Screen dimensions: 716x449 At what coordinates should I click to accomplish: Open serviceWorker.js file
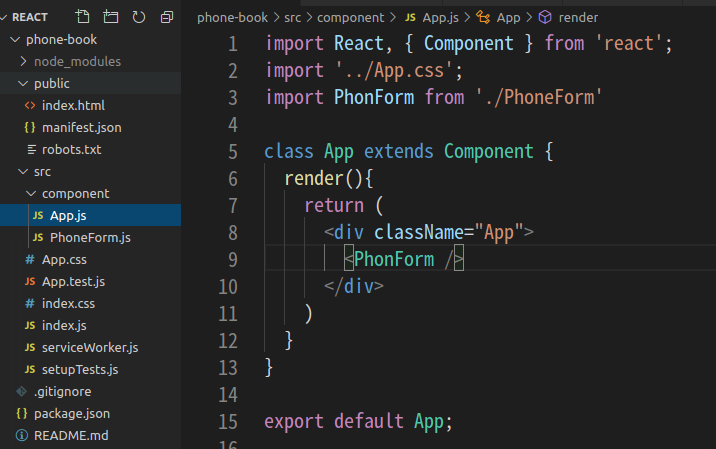tap(90, 348)
